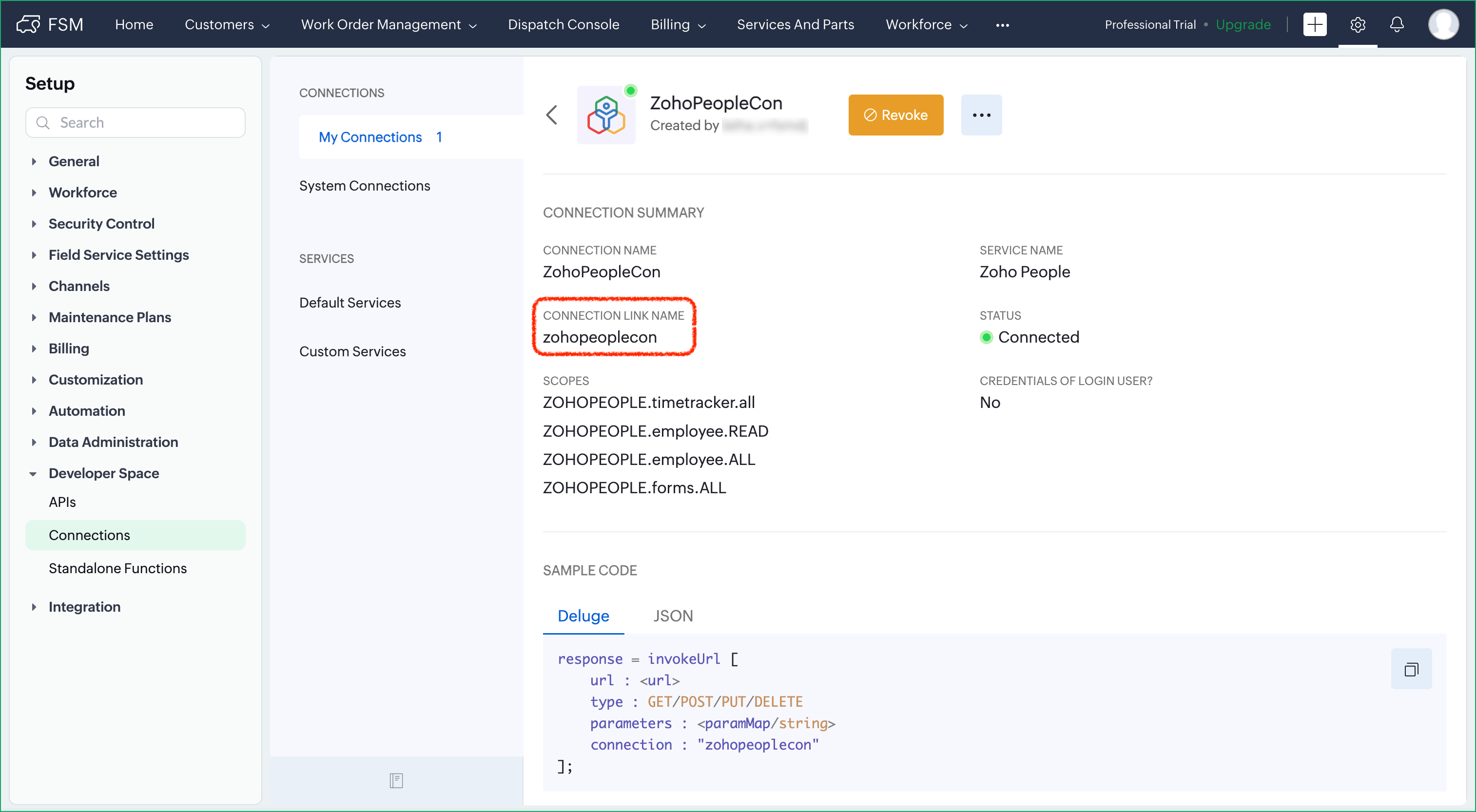Open the Billing menu dropdown
1476x812 pixels.
677,25
